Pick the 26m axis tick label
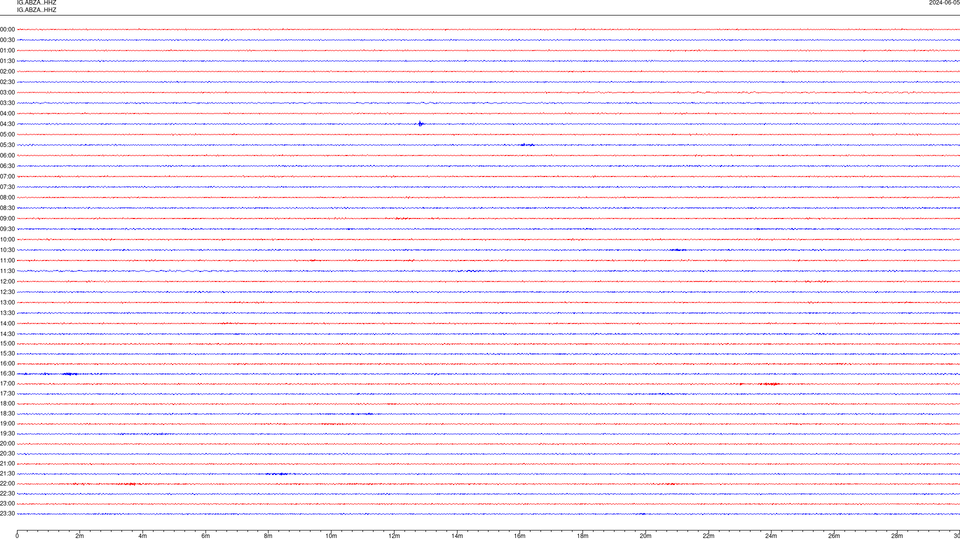This screenshot has width=960, height=540. pos(834,536)
